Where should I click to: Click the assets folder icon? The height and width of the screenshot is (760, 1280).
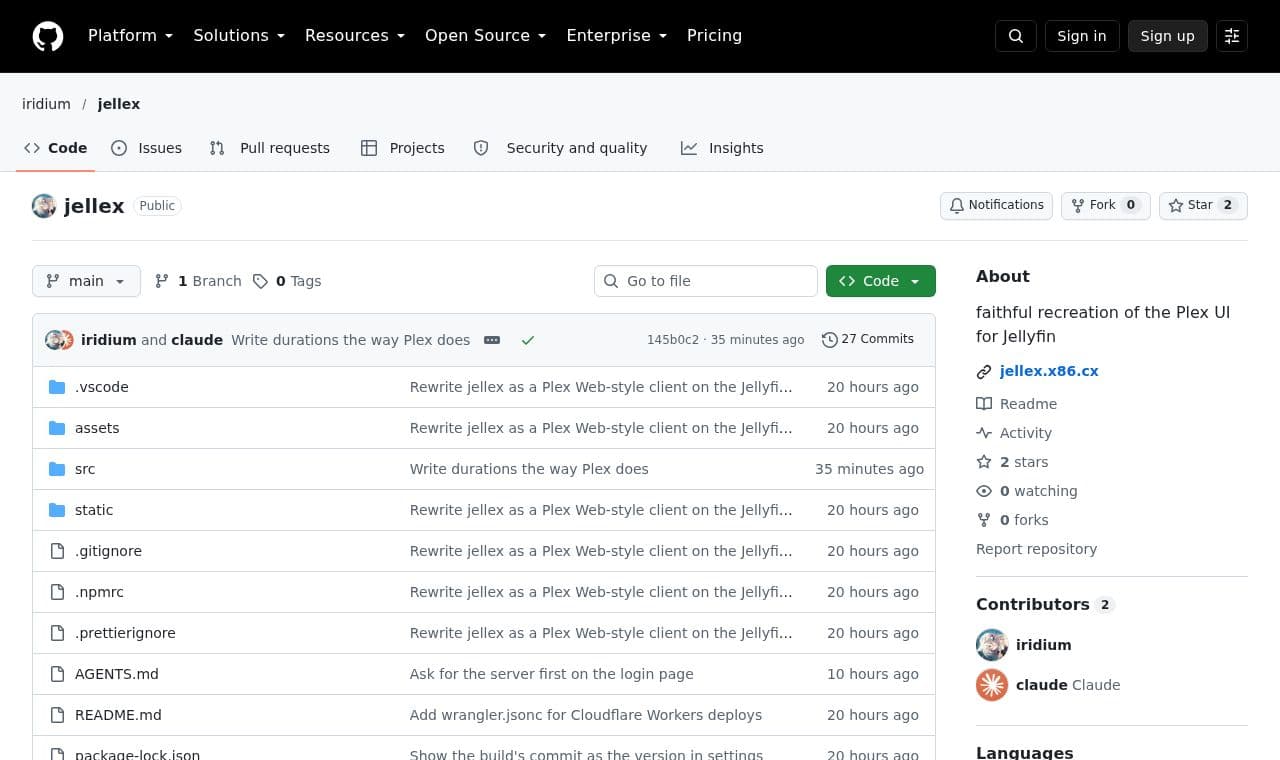57,428
